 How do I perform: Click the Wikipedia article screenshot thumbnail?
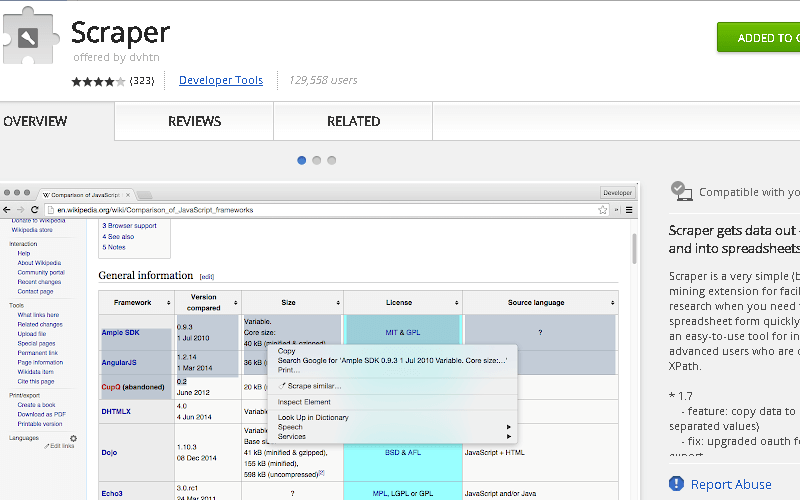tap(319, 340)
